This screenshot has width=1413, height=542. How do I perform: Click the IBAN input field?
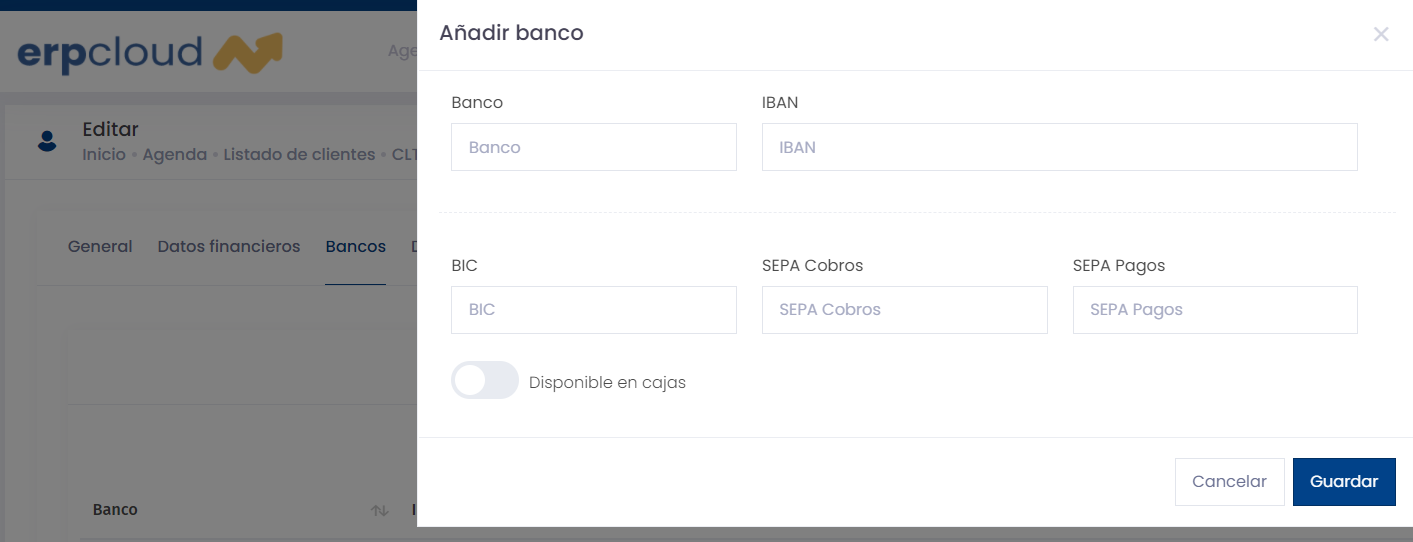tap(1060, 147)
